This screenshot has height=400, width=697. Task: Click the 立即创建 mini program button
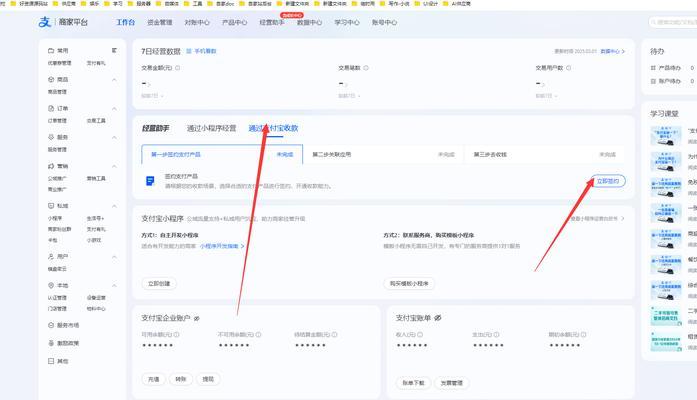coord(159,284)
